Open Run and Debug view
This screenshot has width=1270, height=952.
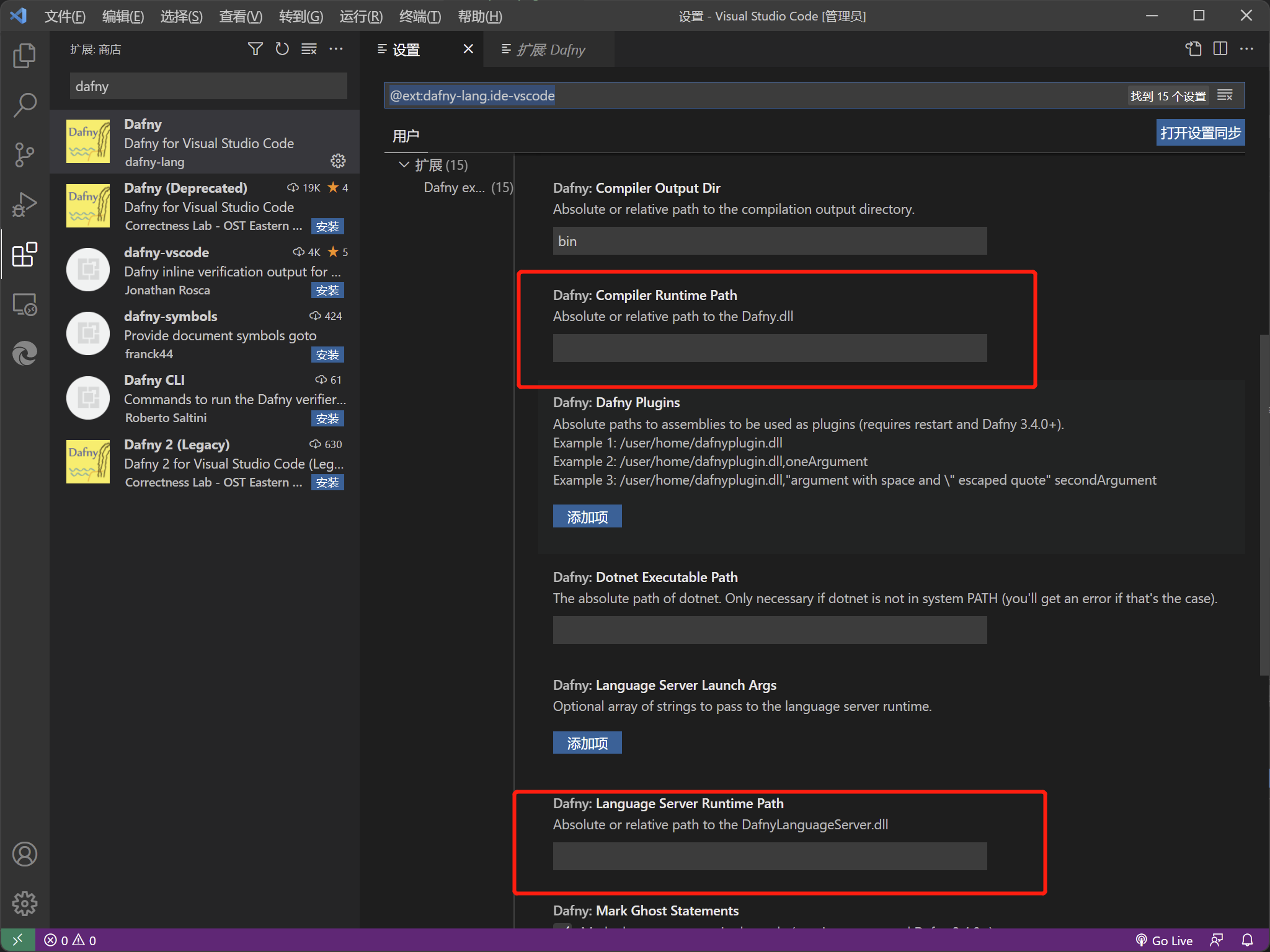point(25,205)
